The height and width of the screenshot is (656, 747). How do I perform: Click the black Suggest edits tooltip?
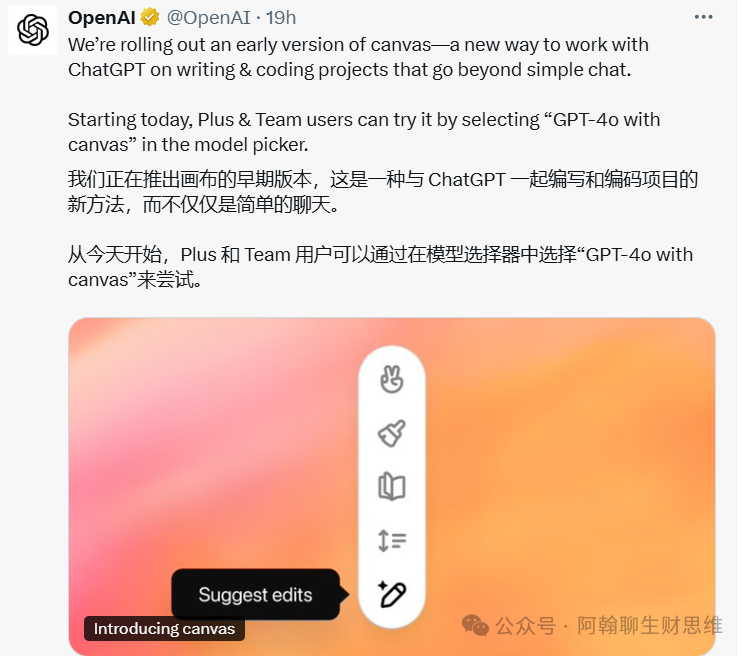point(256,595)
